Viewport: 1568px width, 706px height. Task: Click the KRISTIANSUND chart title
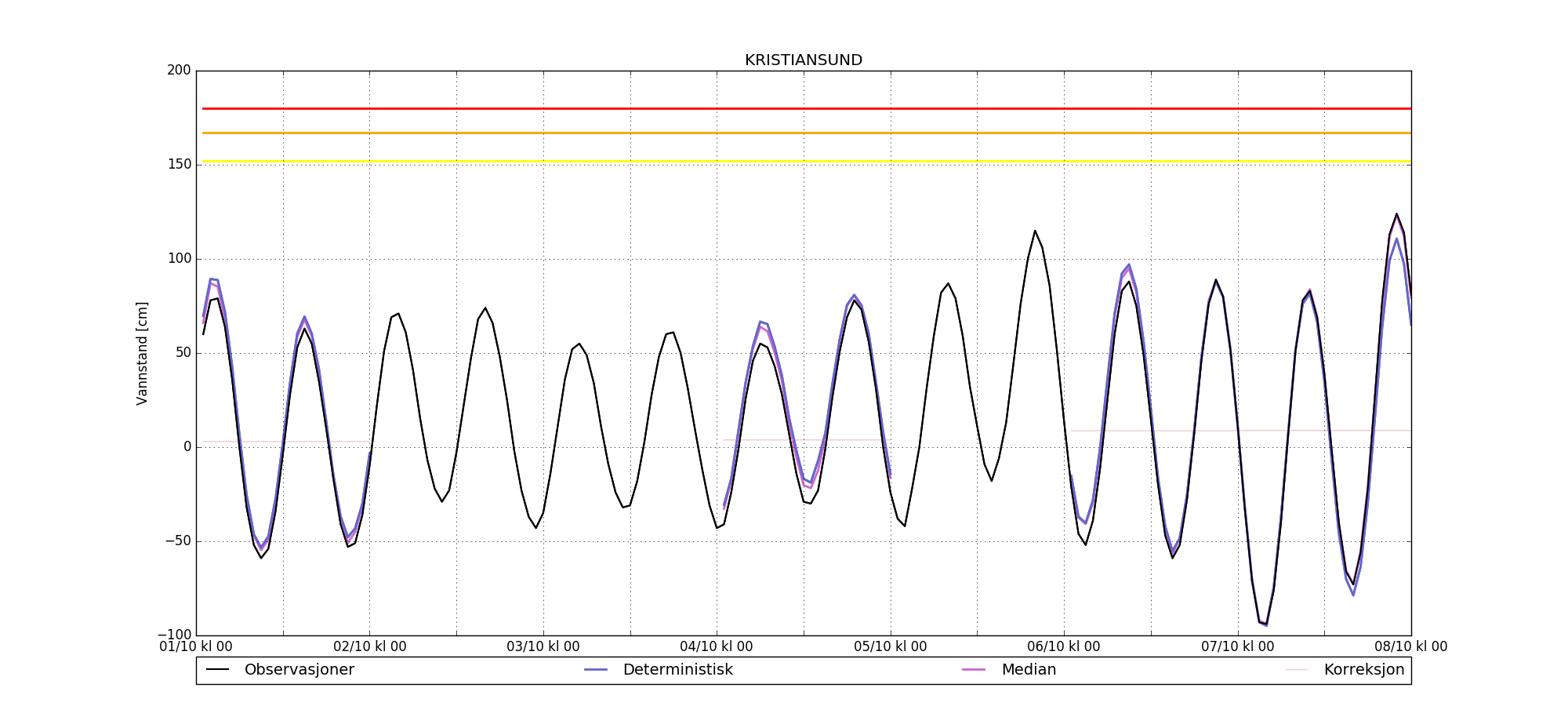803,60
